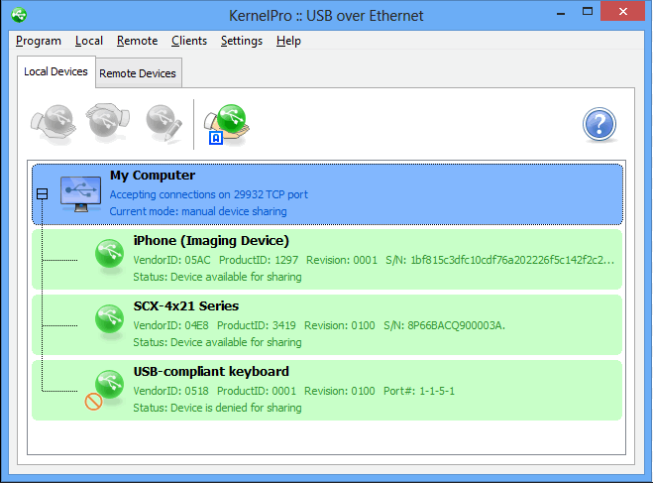The image size is (653, 483).
Task: Select the My Computer heading
Action: (x=152, y=175)
